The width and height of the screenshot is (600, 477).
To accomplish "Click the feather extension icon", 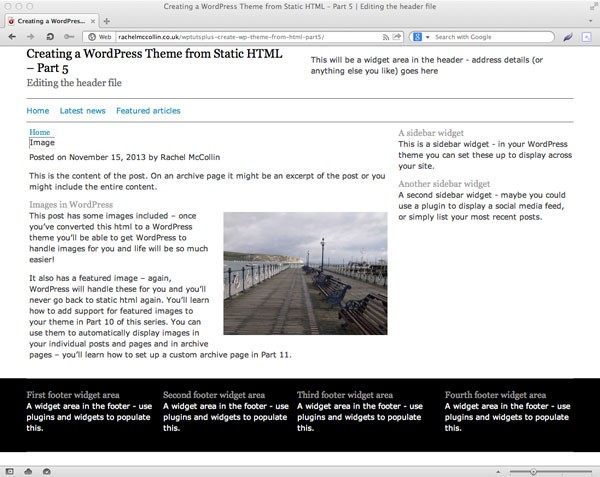I will click(x=568, y=37).
